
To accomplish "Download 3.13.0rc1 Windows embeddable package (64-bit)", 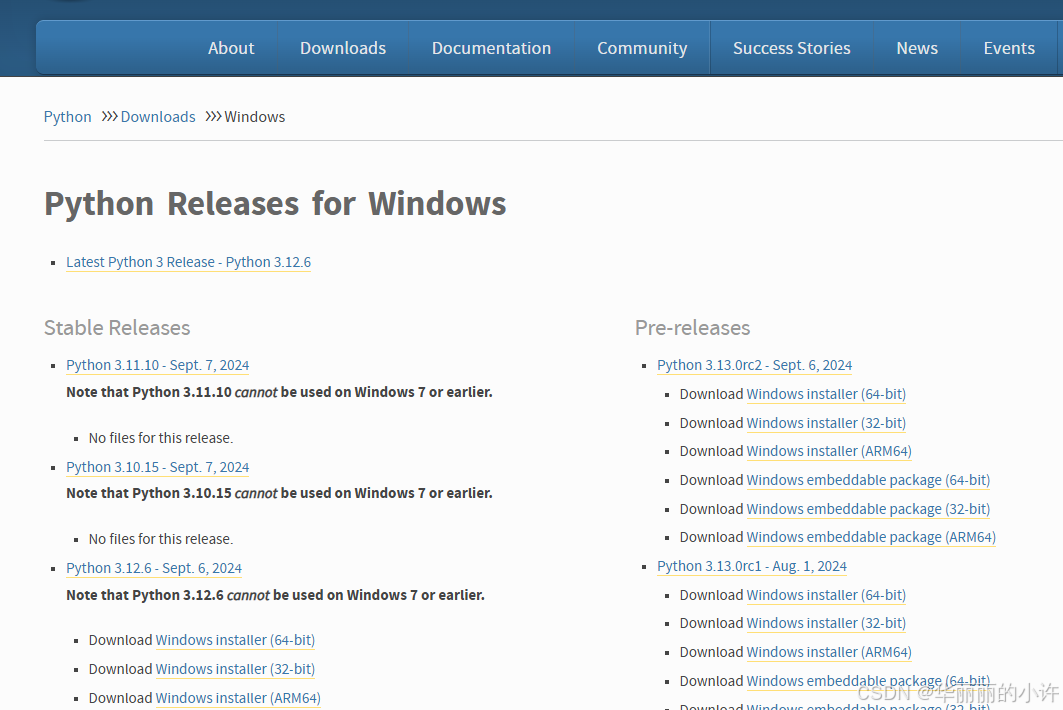I will click(868, 681).
